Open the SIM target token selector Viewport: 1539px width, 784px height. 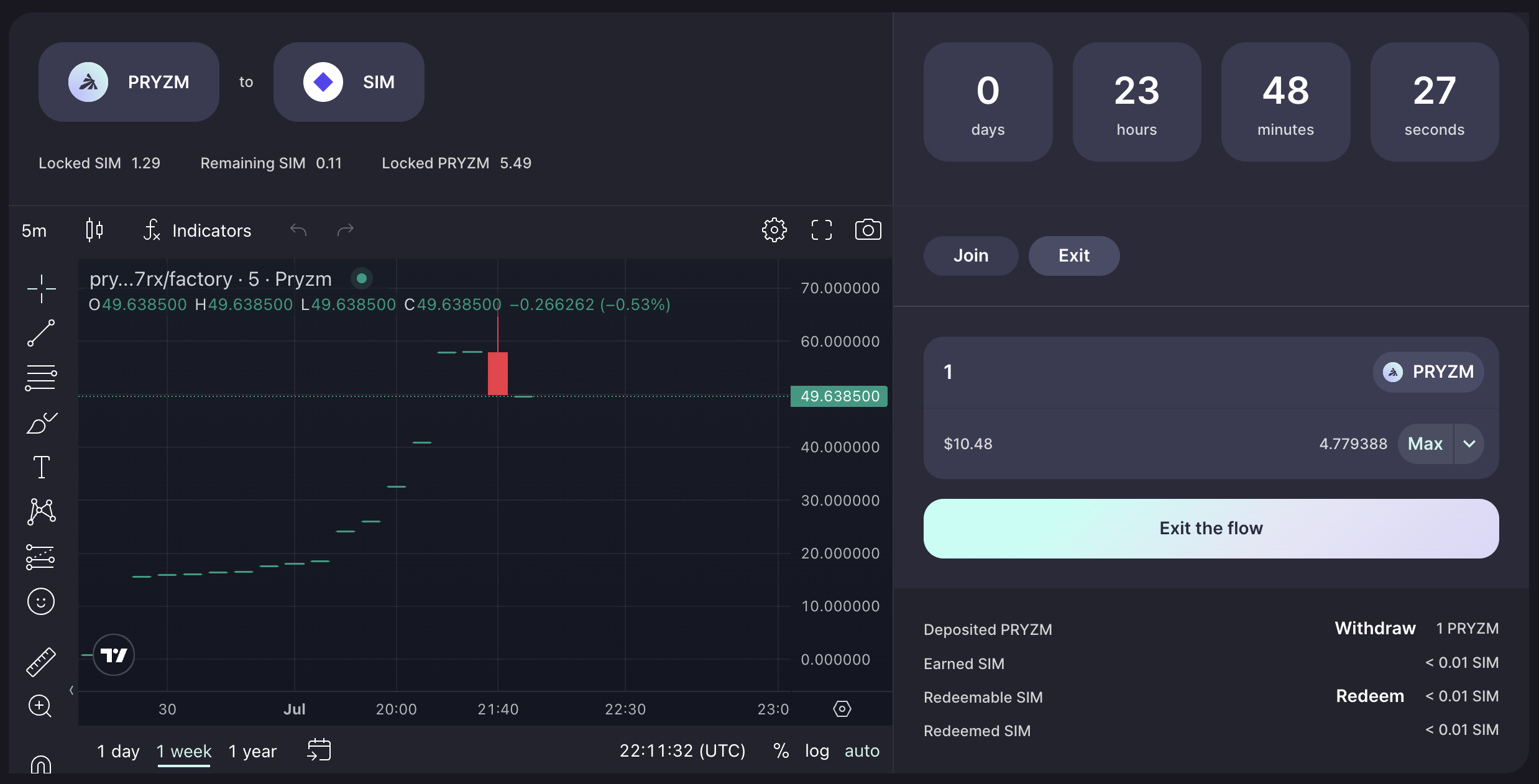tap(349, 82)
